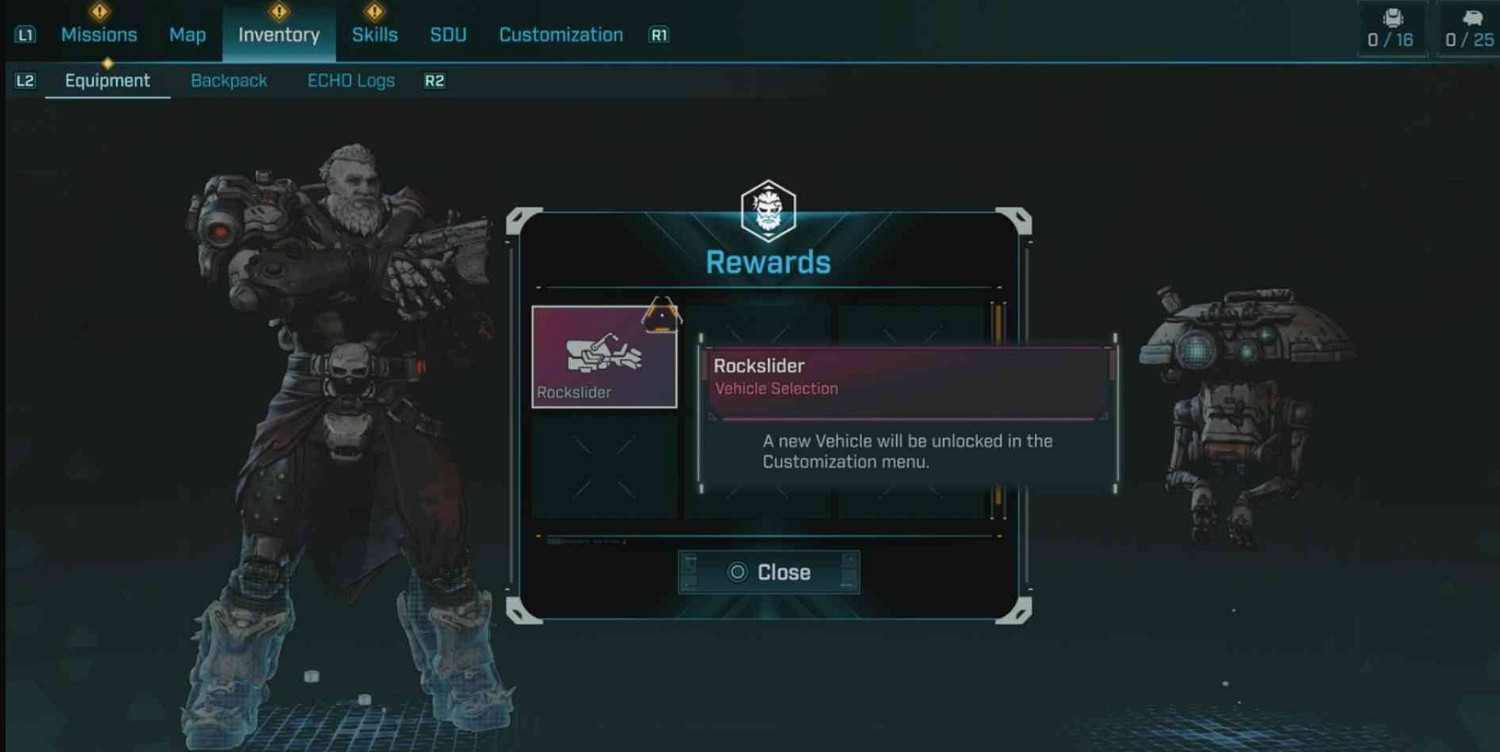Open the SDU tab

pos(448,35)
